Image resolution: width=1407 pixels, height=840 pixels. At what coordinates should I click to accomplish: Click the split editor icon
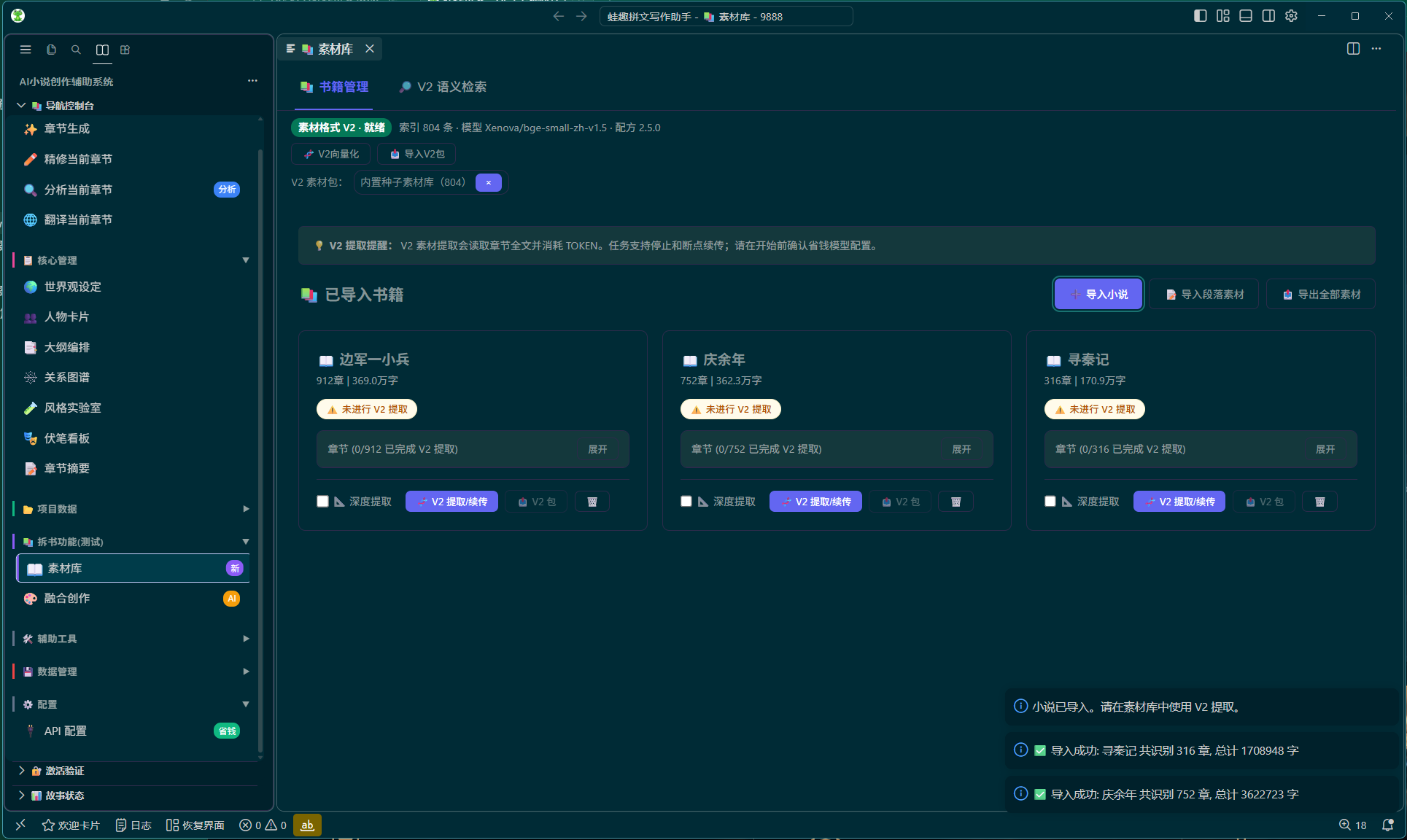(x=1353, y=49)
